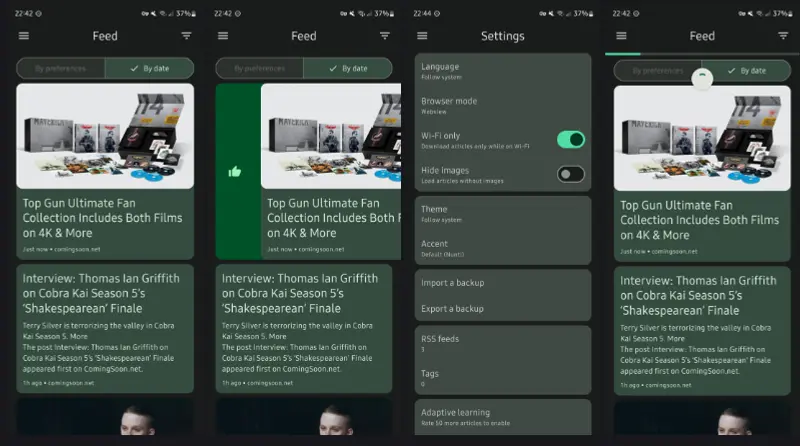This screenshot has width=800, height=446.
Task: Open the Theme setting chooser
Action: pyautogui.click(x=502, y=213)
